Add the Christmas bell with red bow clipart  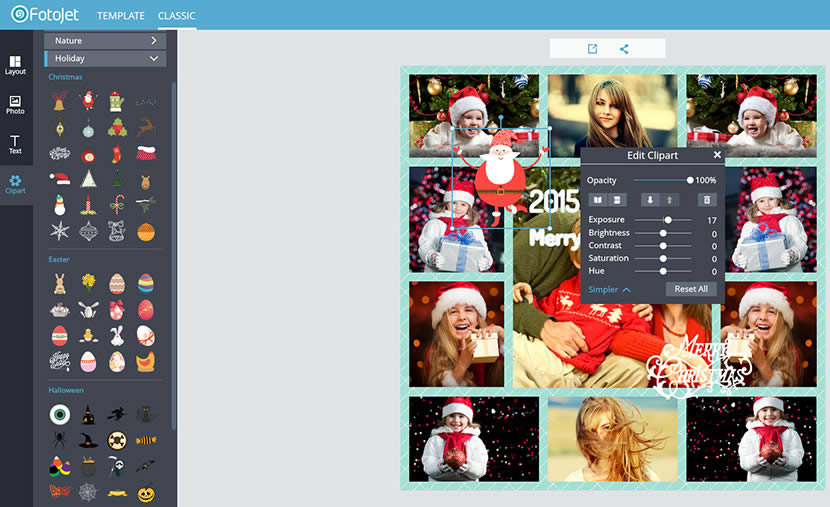(60, 101)
